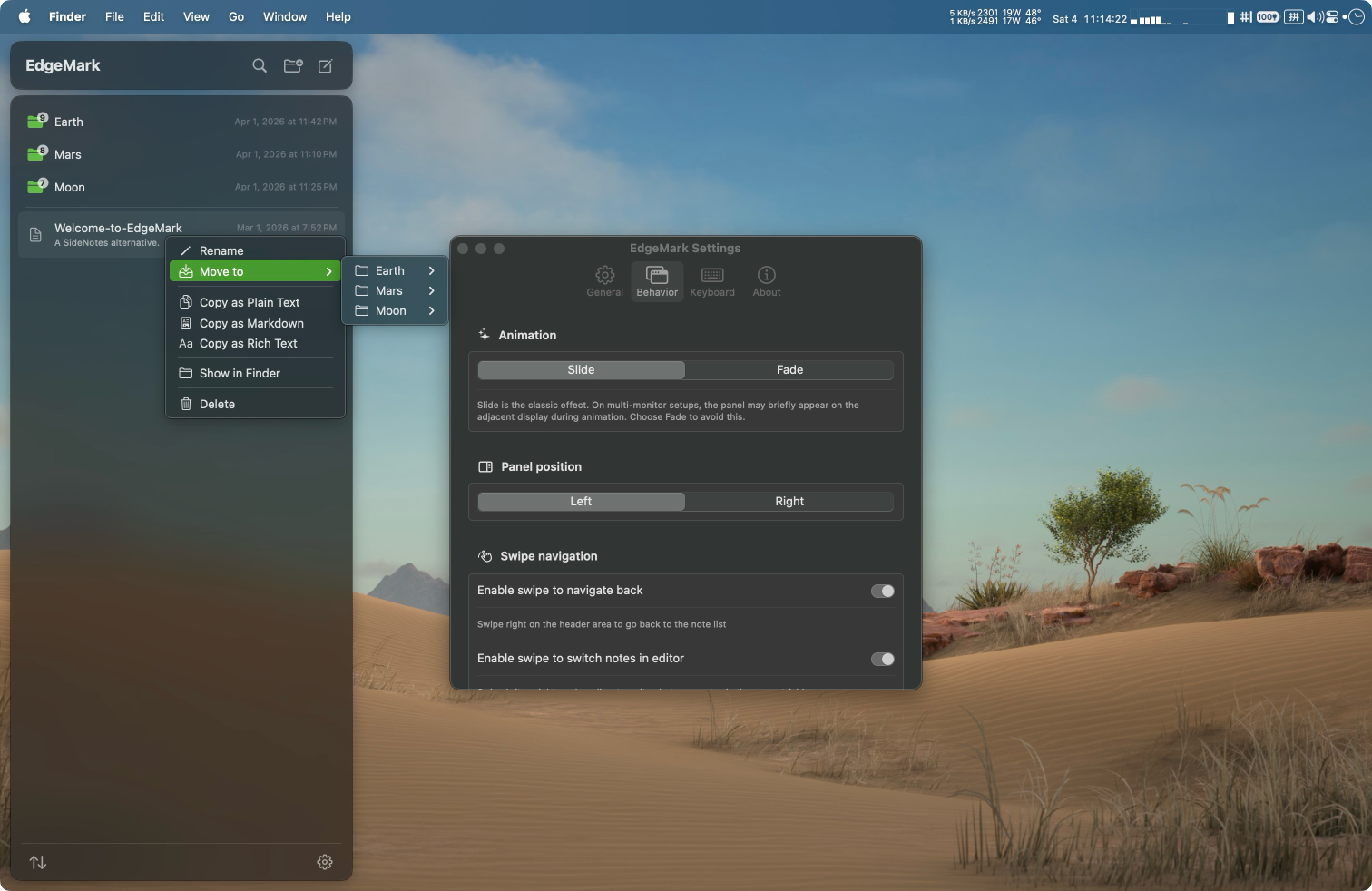Open the Earth folder row in note list
1372x891 pixels.
point(181,122)
